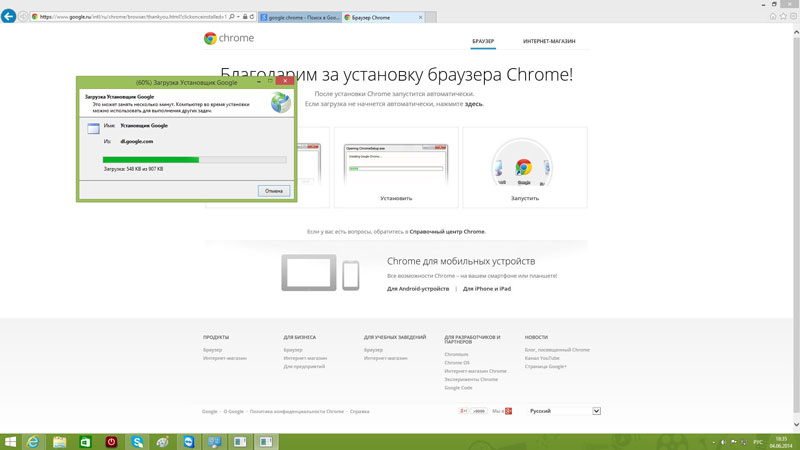800x450 pixels.
Task: Click the Chrome logo on the page header
Action: (x=229, y=38)
